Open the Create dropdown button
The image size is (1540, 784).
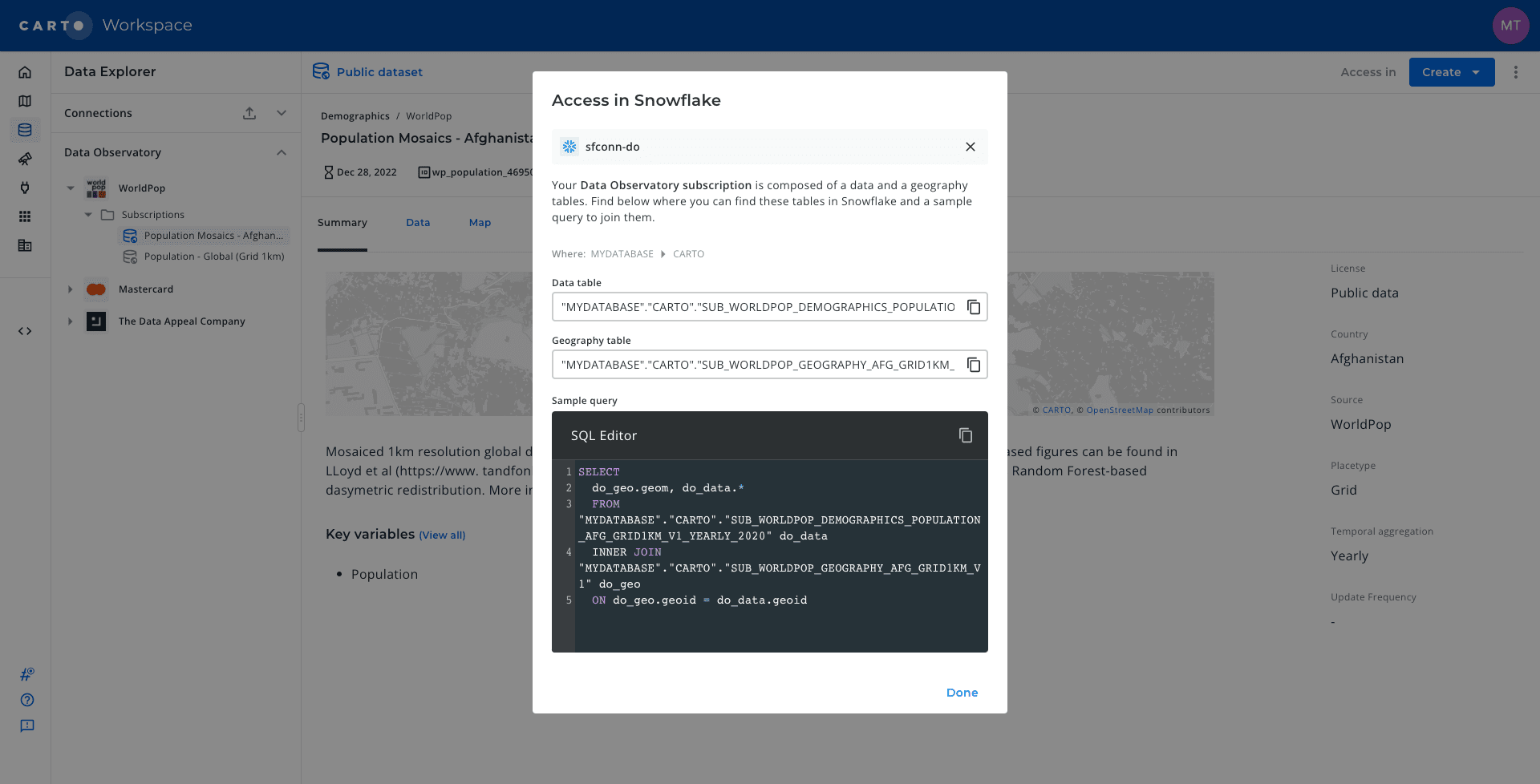pos(1451,72)
